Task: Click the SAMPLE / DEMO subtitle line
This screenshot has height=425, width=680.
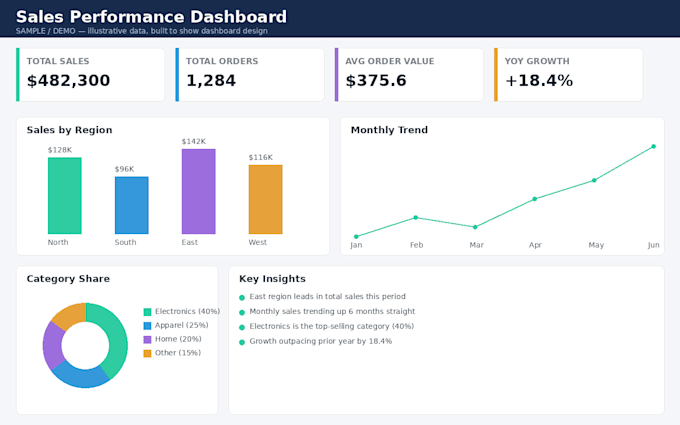Action: pyautogui.click(x=141, y=31)
